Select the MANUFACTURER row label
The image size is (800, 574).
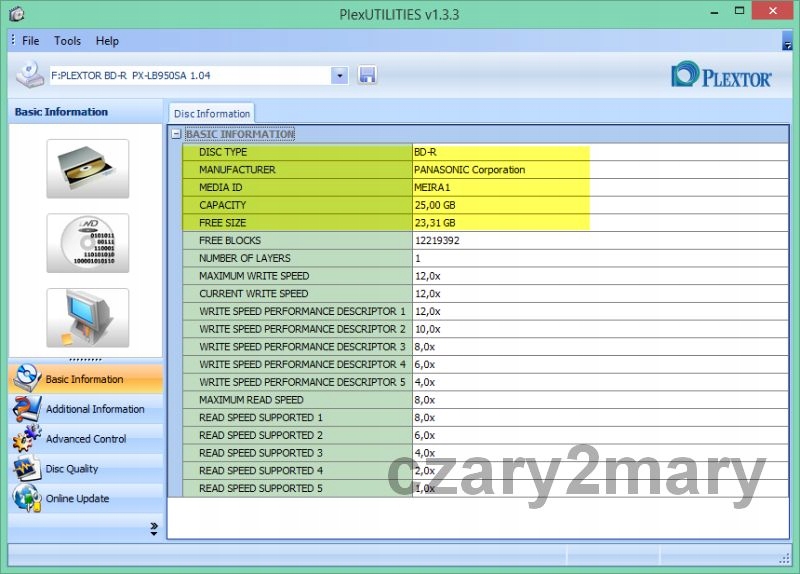tap(237, 170)
